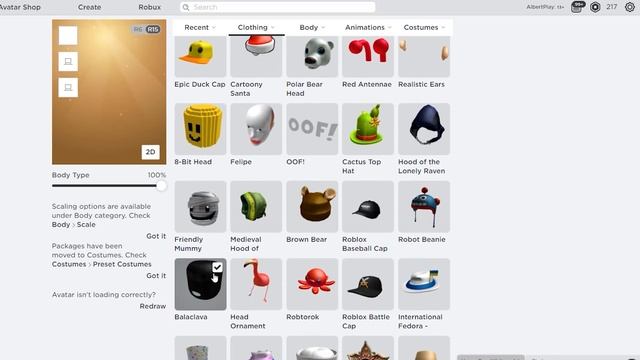Select the Cactus Top Hat
The image size is (640, 360).
coord(368,129)
